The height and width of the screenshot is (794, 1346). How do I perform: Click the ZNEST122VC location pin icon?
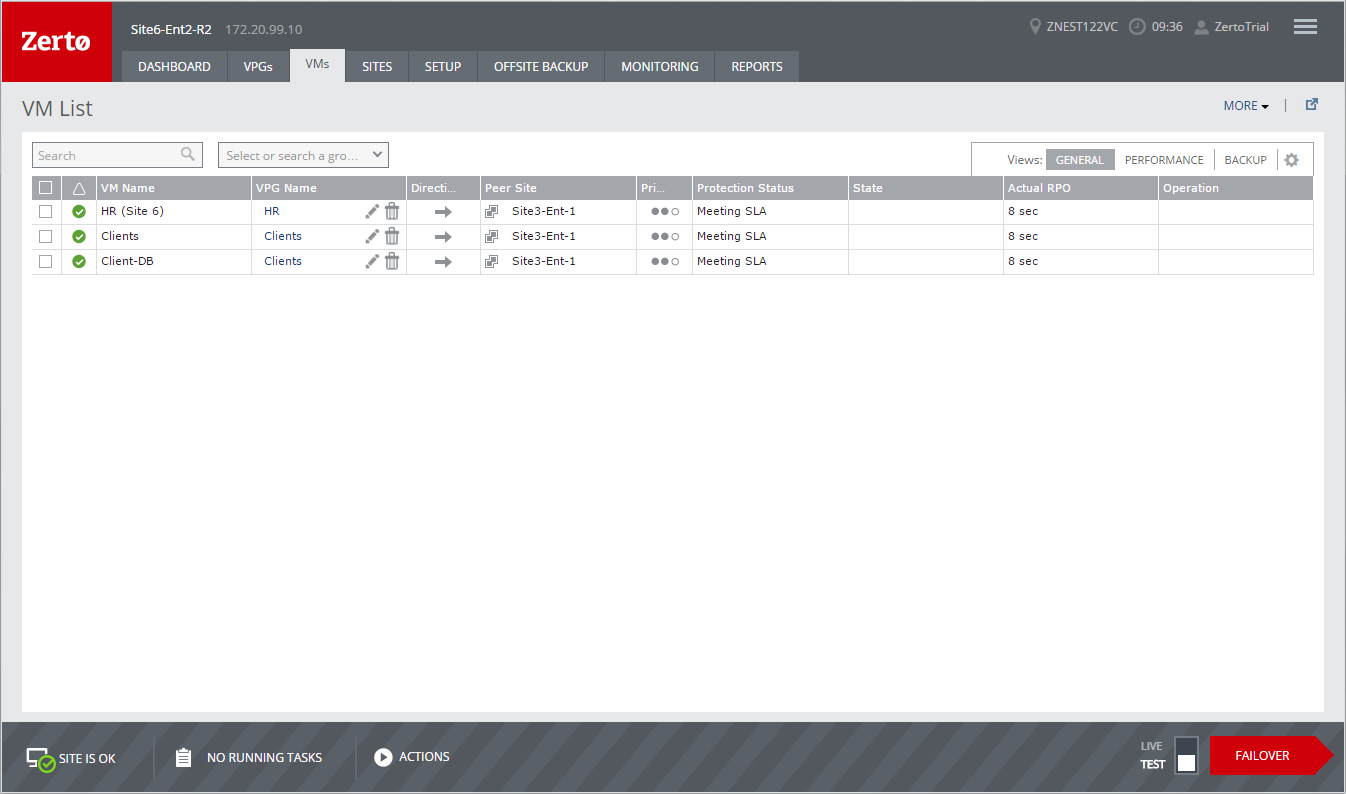pos(1035,27)
